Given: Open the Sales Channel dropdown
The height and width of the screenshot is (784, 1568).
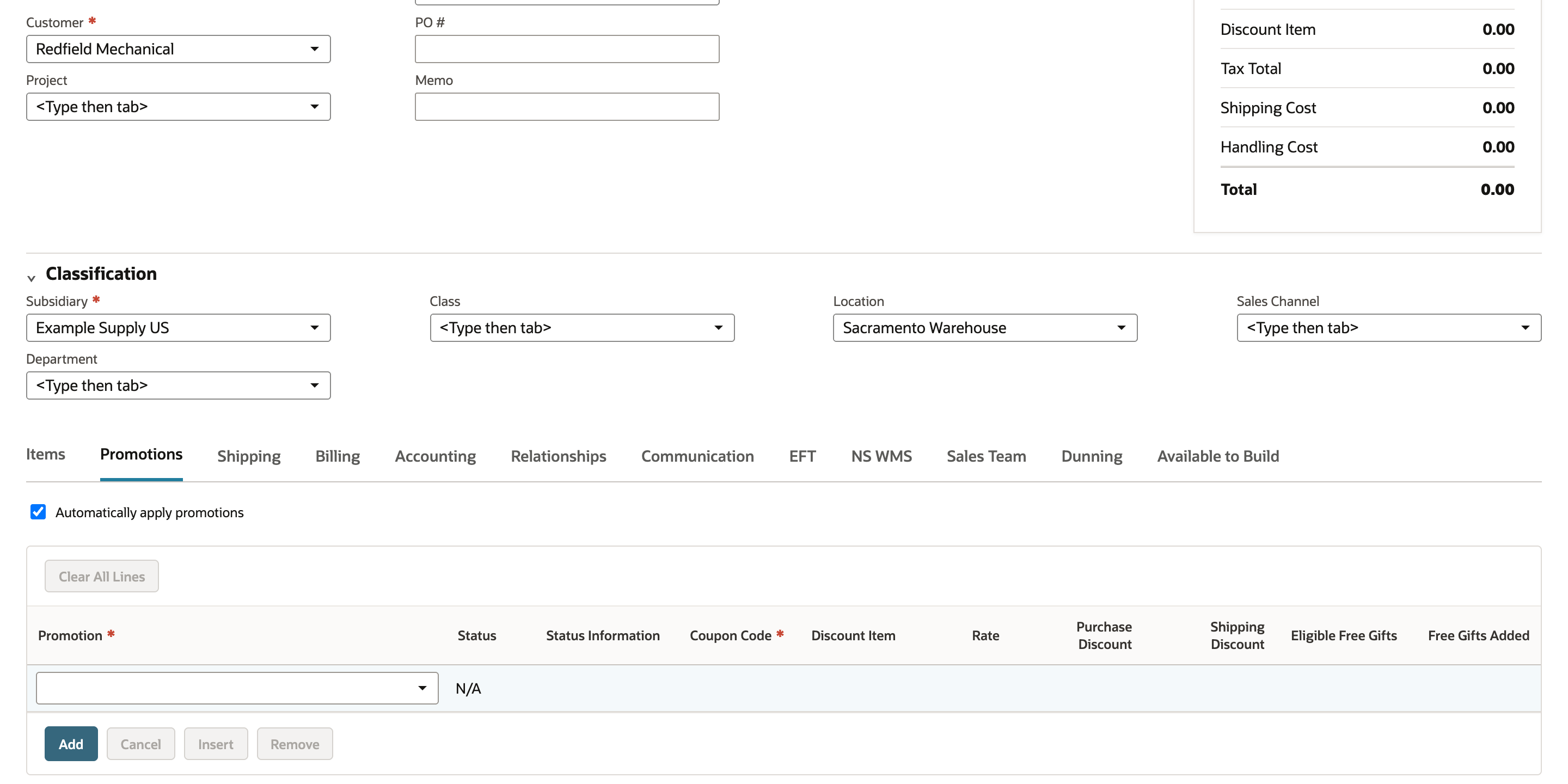Looking at the screenshot, I should click(x=1388, y=327).
